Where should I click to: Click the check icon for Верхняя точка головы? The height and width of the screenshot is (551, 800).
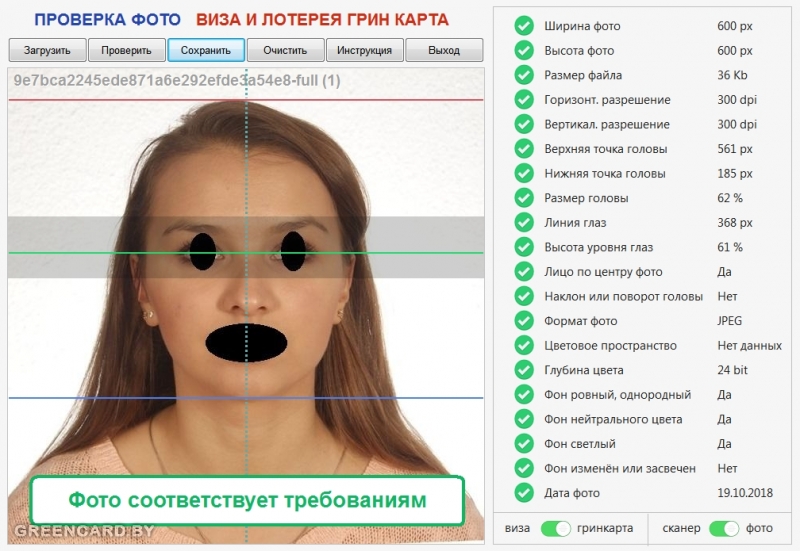pyautogui.click(x=524, y=148)
